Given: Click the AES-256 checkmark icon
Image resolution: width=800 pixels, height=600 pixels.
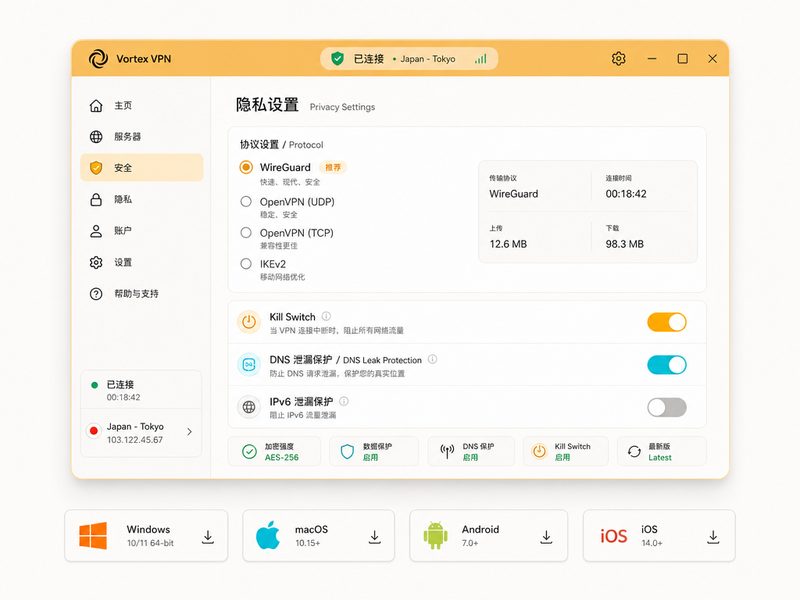Looking at the screenshot, I should coord(249,452).
